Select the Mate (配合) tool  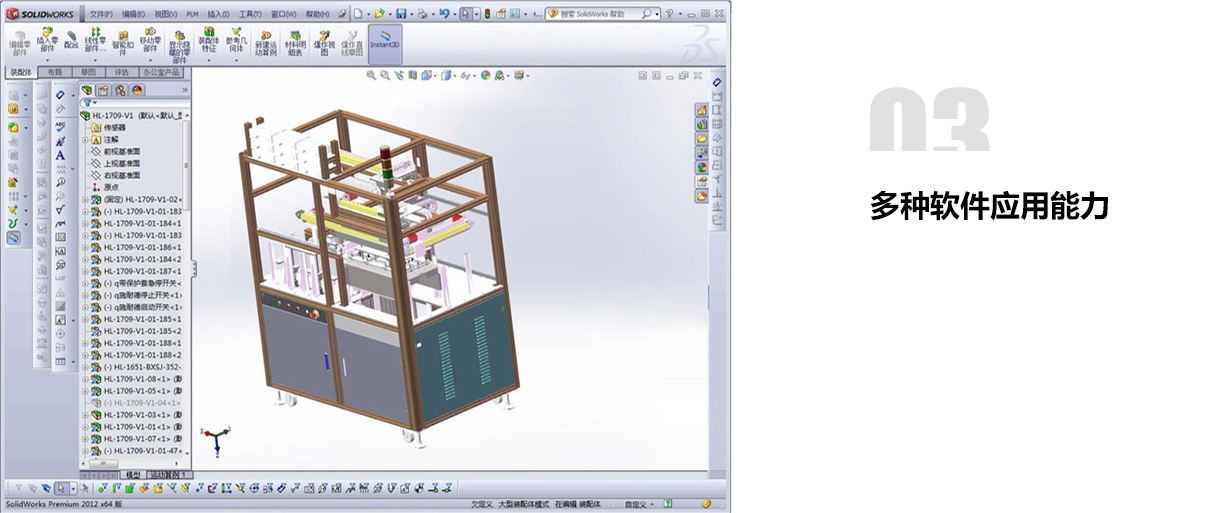pos(71,41)
